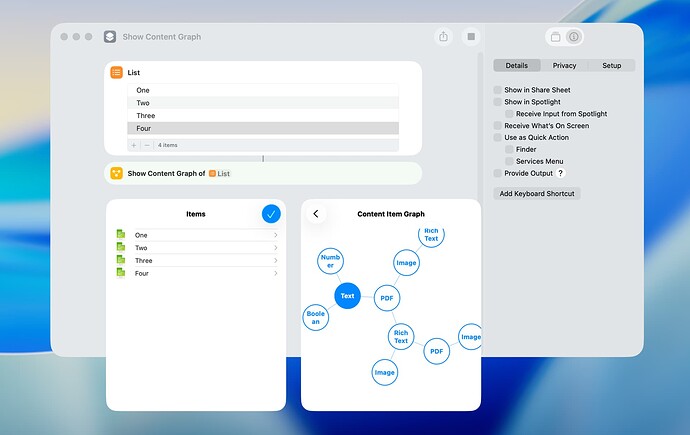Select the Three item in the List action

[263, 116]
